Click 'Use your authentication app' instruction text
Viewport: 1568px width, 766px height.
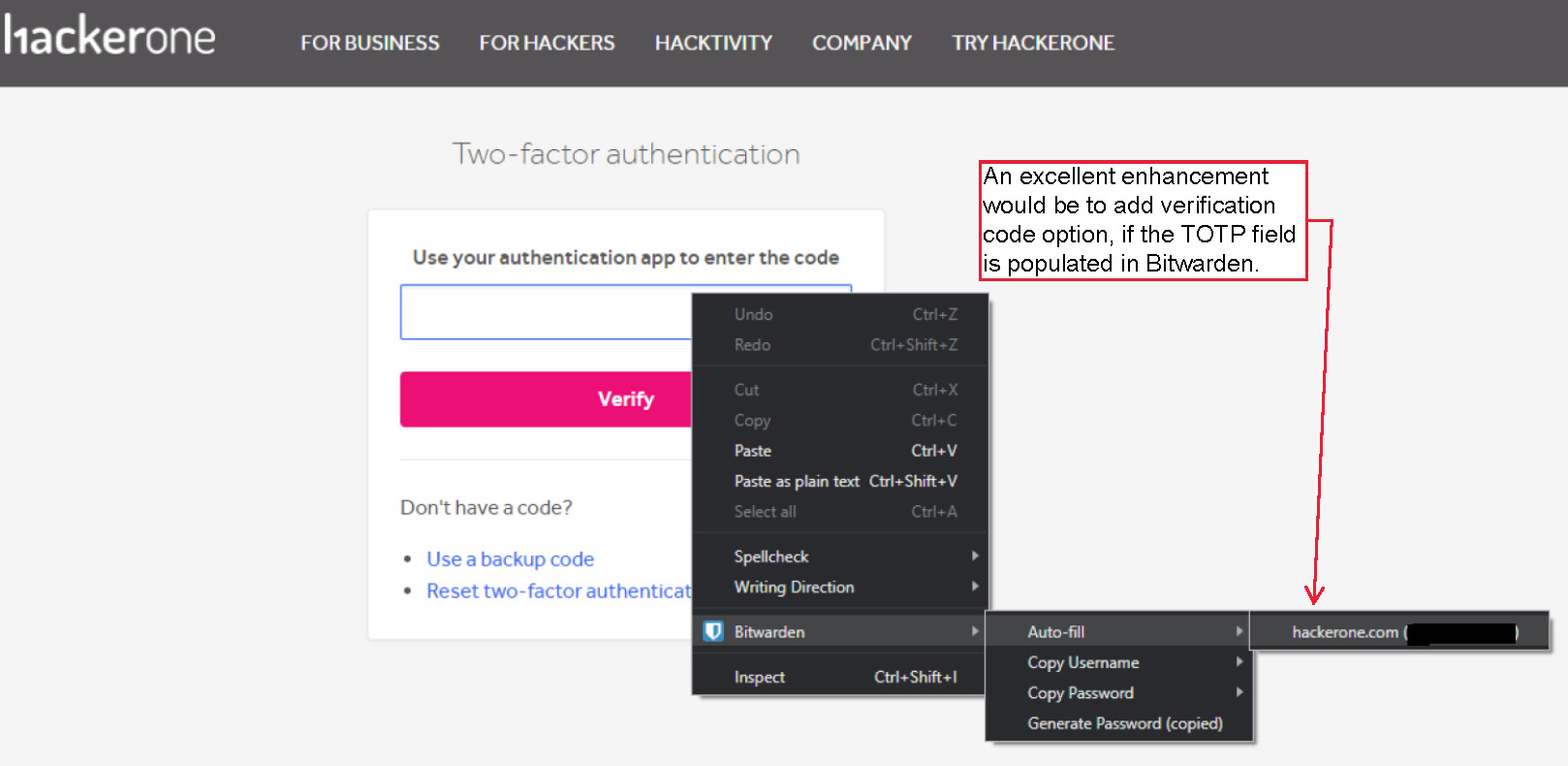pyautogui.click(x=626, y=258)
